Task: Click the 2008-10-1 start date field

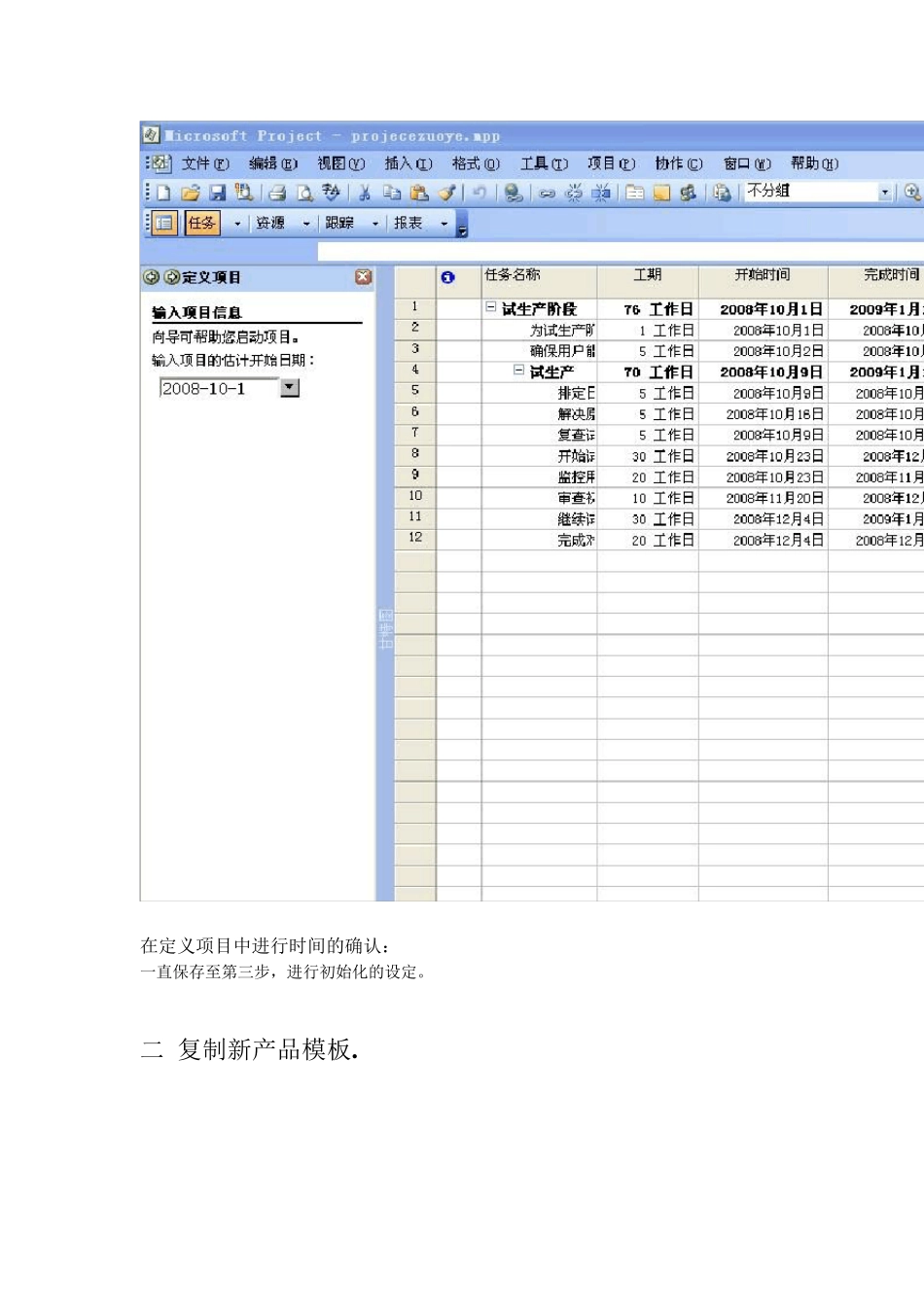Action: 220,388
